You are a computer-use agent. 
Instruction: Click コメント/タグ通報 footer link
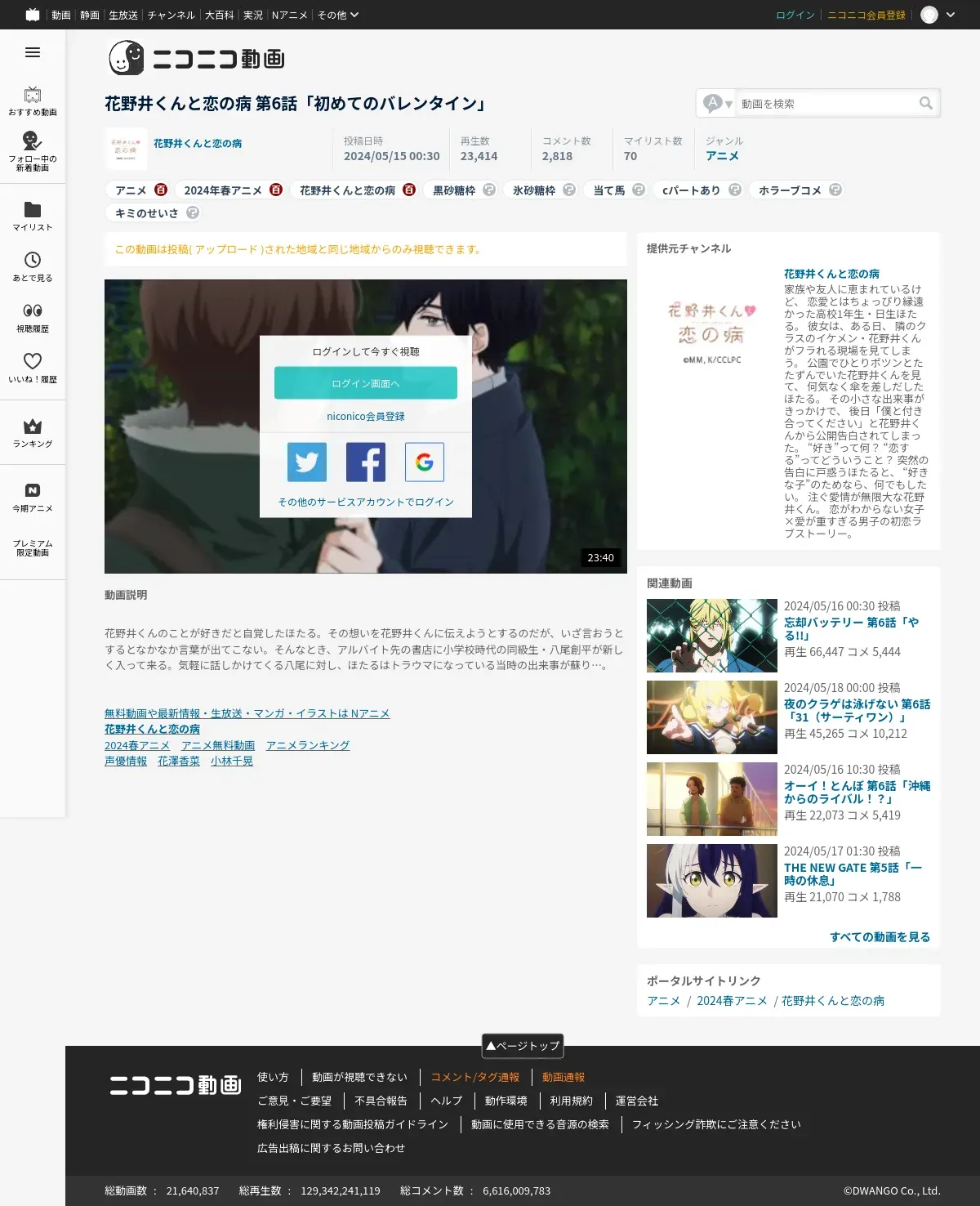click(x=475, y=1077)
